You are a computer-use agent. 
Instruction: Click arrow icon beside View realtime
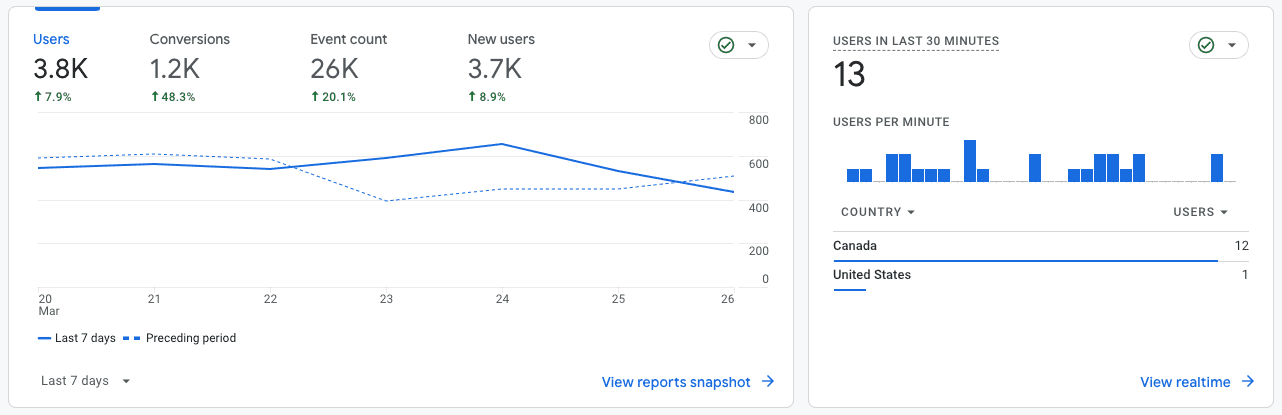(x=1248, y=382)
